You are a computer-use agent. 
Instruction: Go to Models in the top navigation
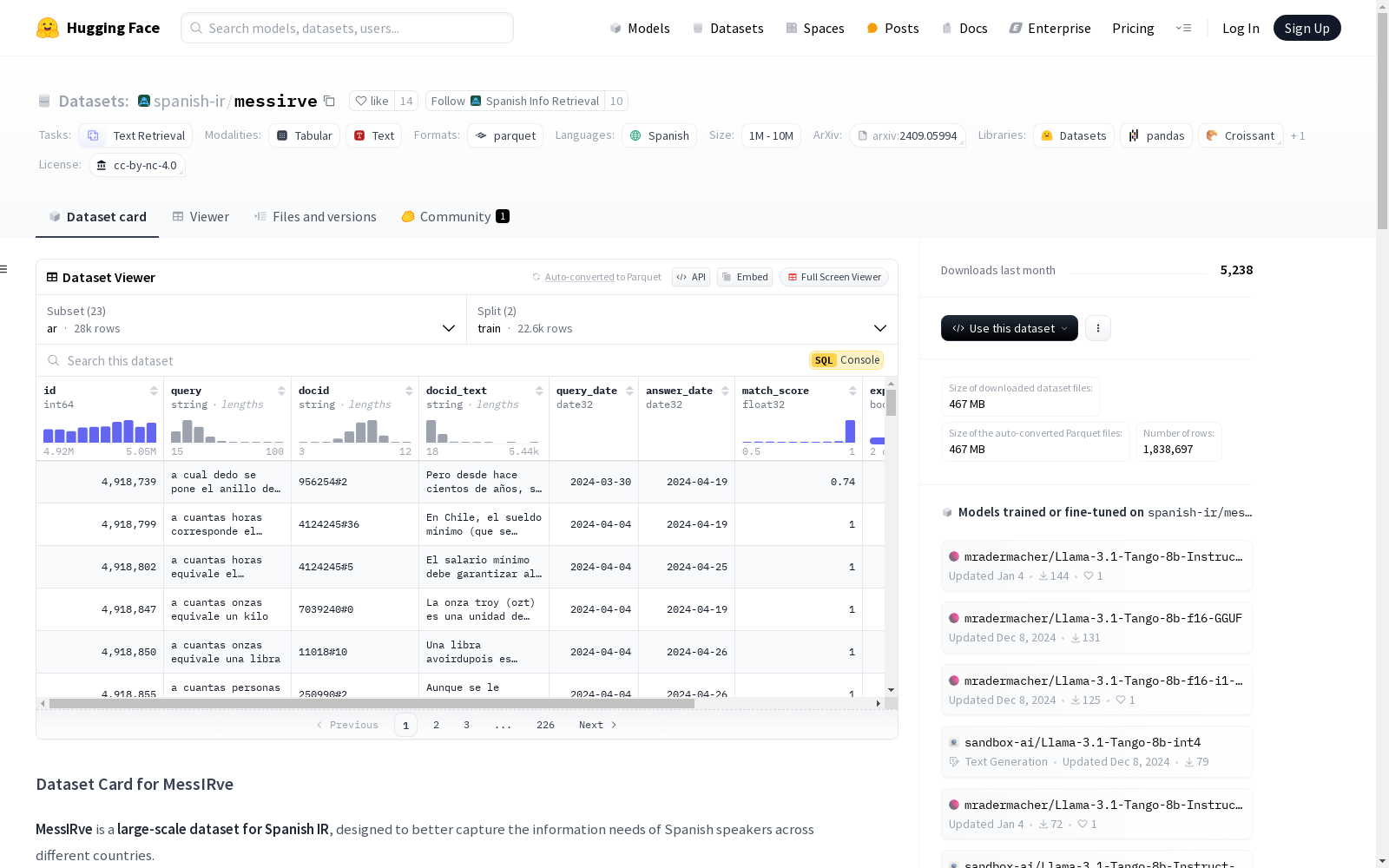(x=640, y=28)
